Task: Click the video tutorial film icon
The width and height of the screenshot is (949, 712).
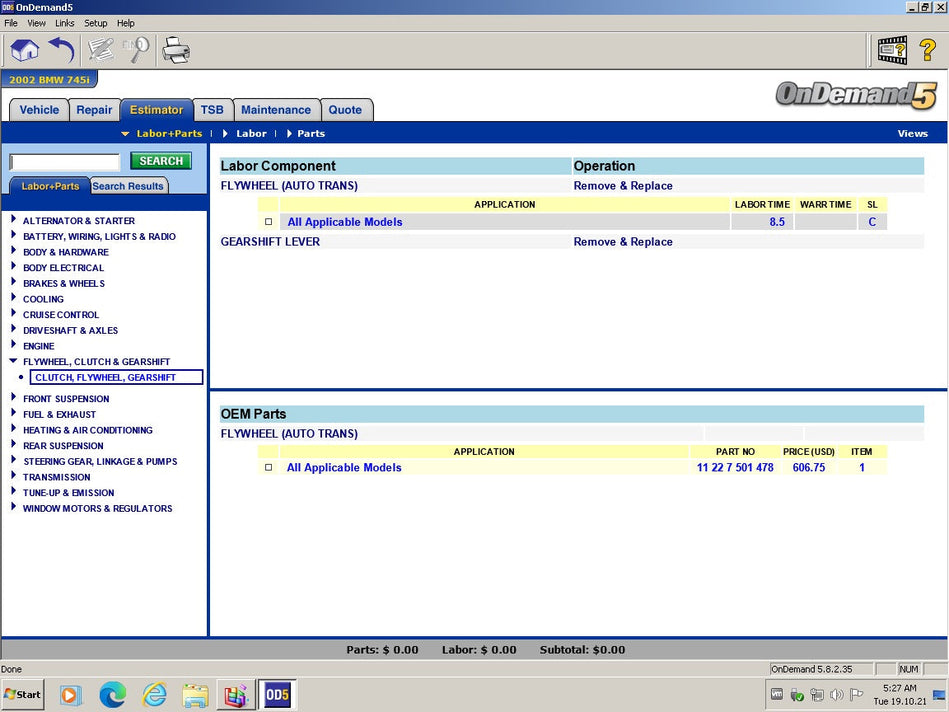Action: 891,49
